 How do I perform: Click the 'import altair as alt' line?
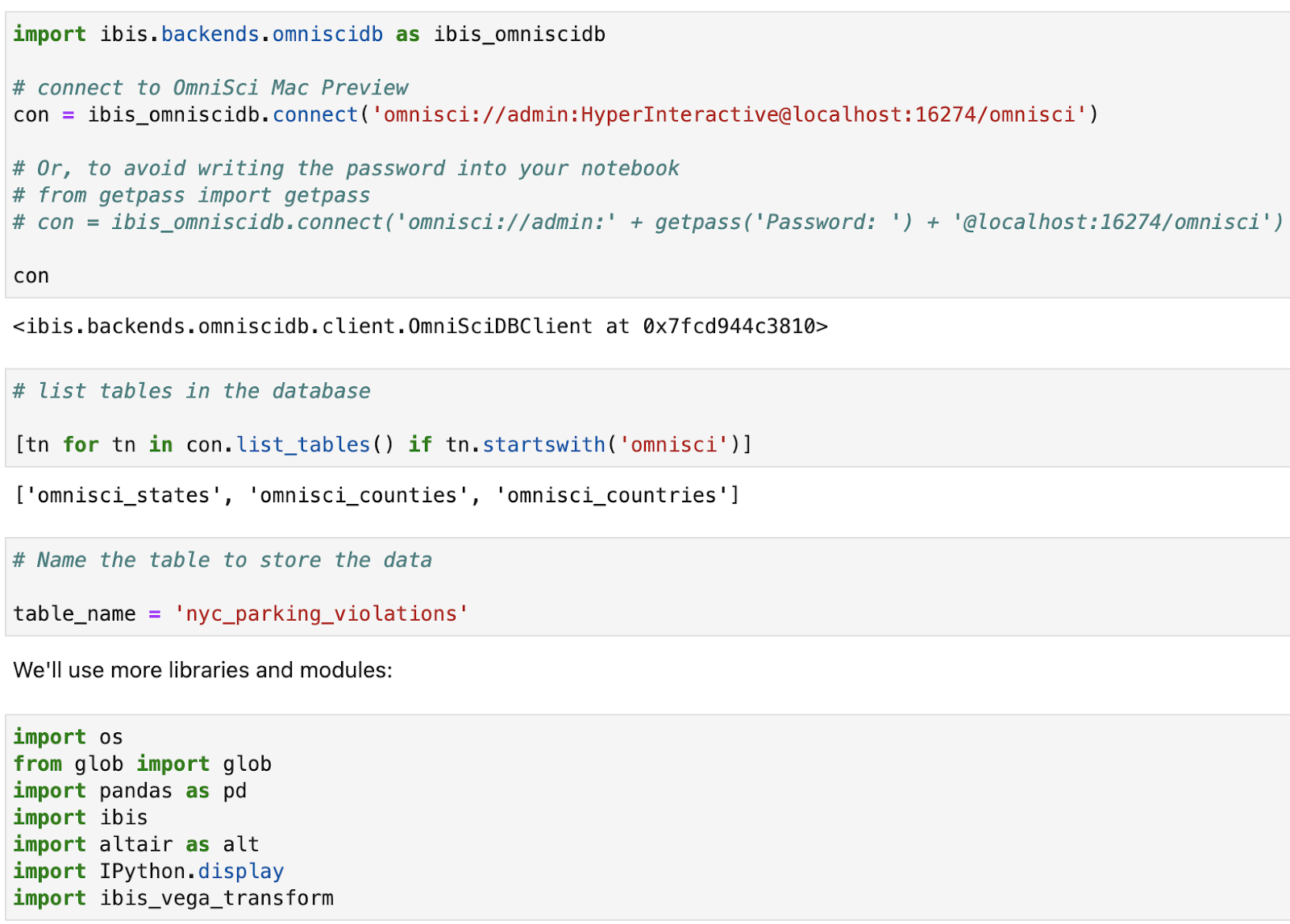click(x=136, y=845)
